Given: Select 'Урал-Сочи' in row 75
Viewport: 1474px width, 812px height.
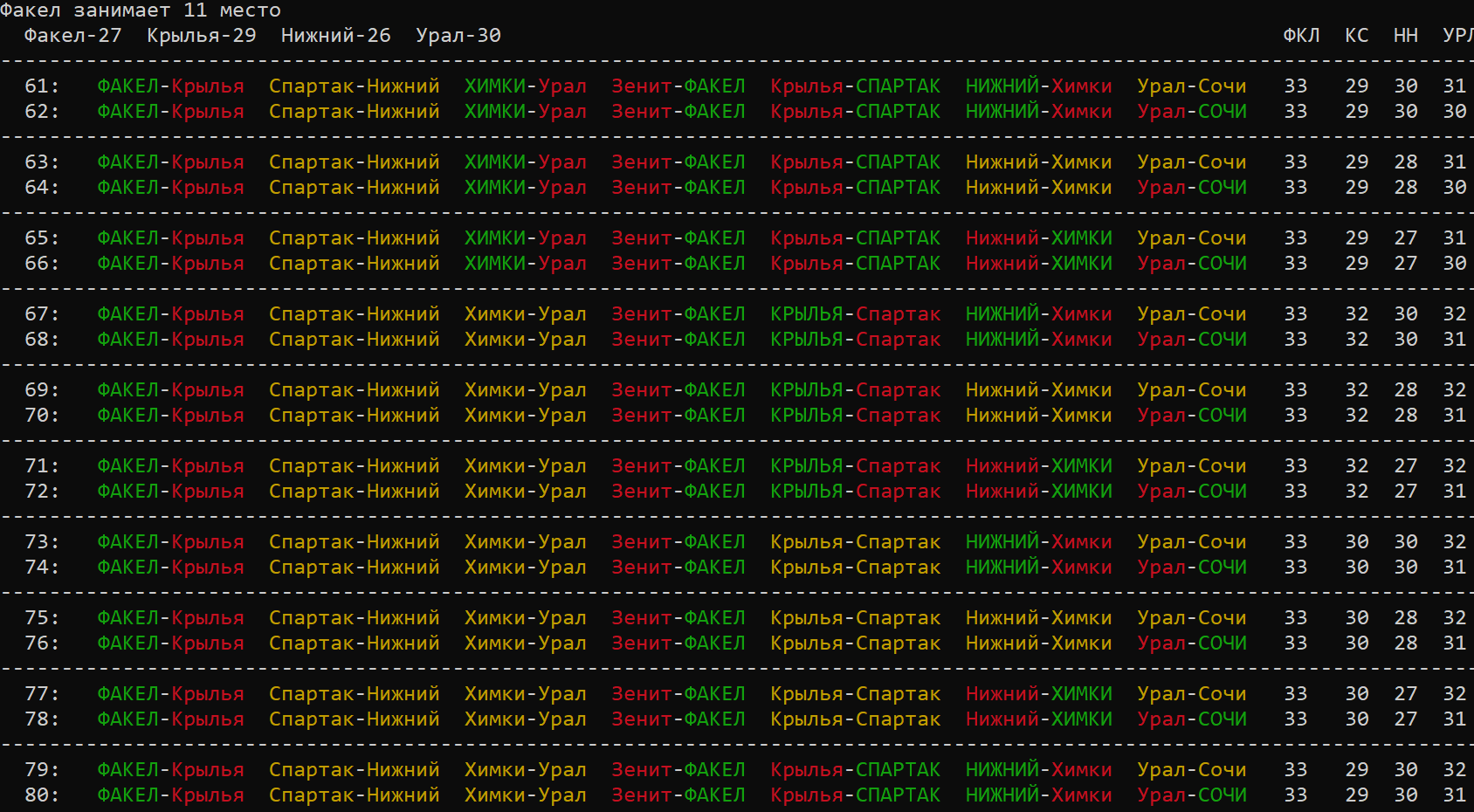Looking at the screenshot, I should click(1192, 618).
